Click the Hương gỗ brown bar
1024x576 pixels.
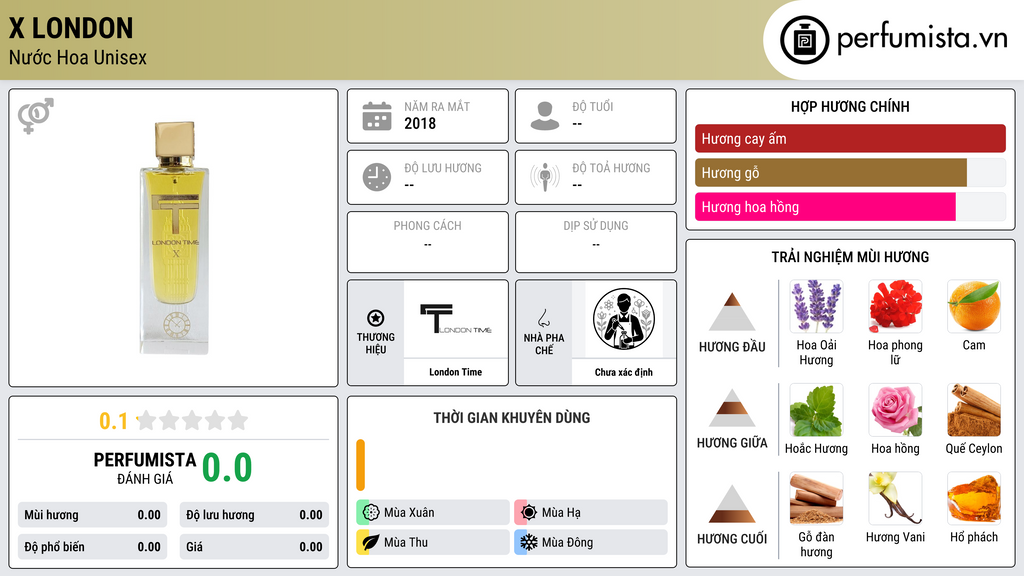831,173
